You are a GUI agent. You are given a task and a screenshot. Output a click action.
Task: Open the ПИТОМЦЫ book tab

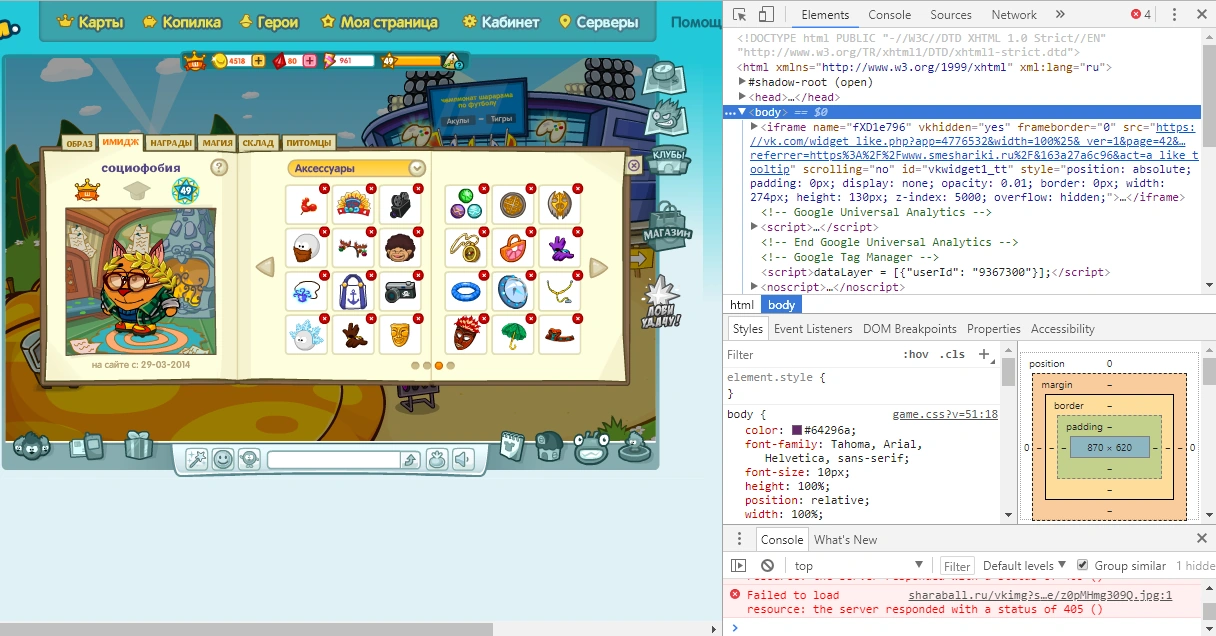[x=308, y=143]
